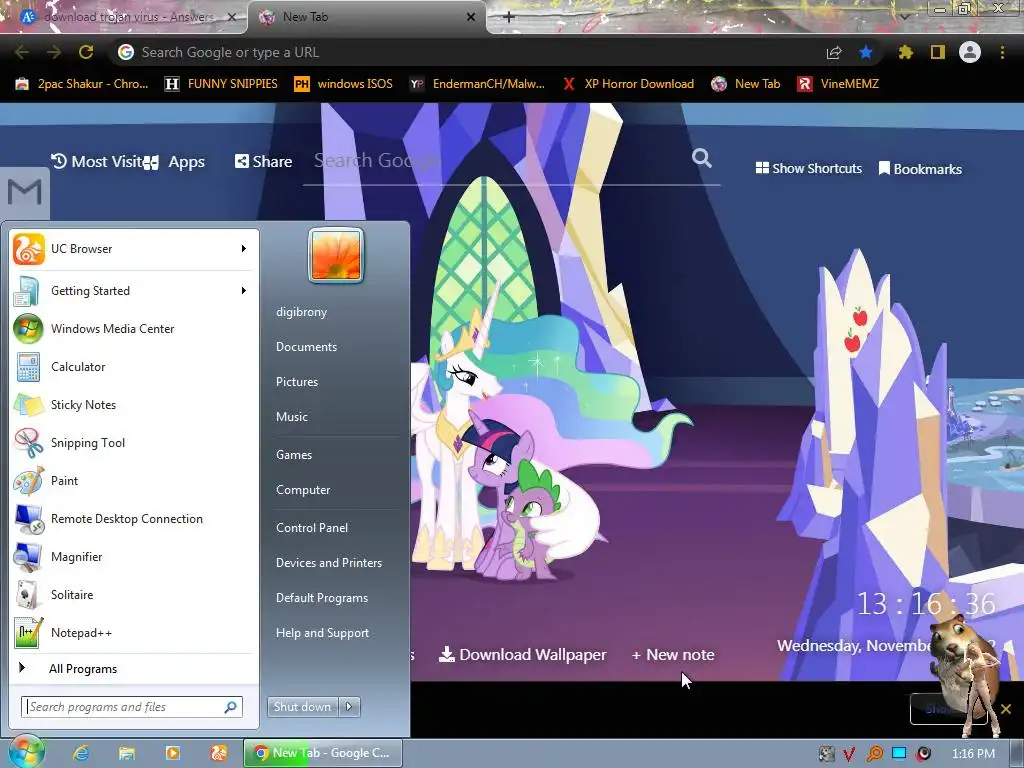Screen dimensions: 1024x768
Task: Add a note with + New note
Action: coord(673,654)
